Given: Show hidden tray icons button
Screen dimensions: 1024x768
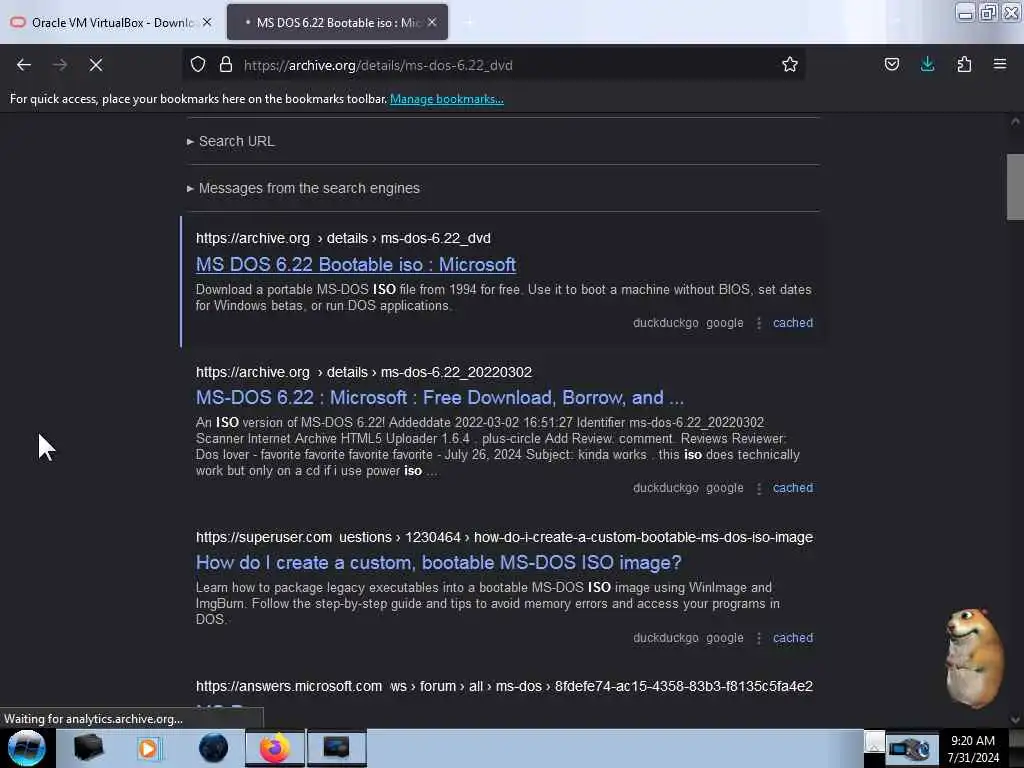Looking at the screenshot, I should tap(874, 742).
